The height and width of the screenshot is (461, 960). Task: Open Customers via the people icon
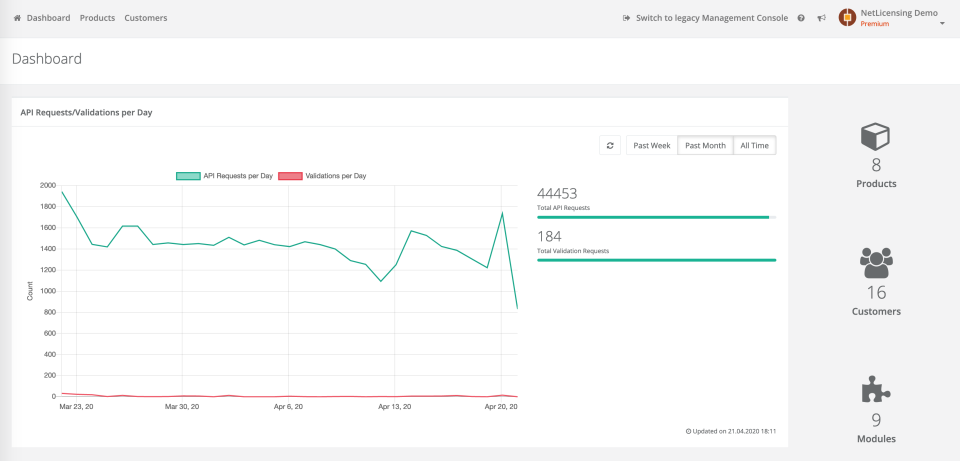(x=876, y=263)
